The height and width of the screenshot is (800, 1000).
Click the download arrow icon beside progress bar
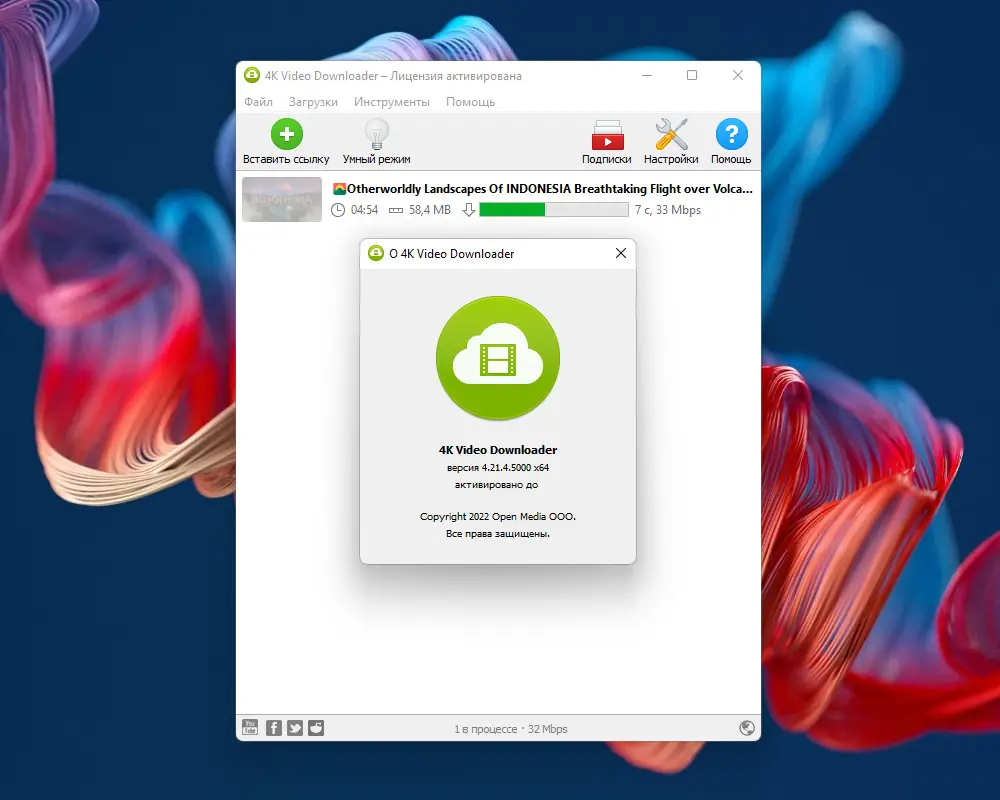point(469,210)
